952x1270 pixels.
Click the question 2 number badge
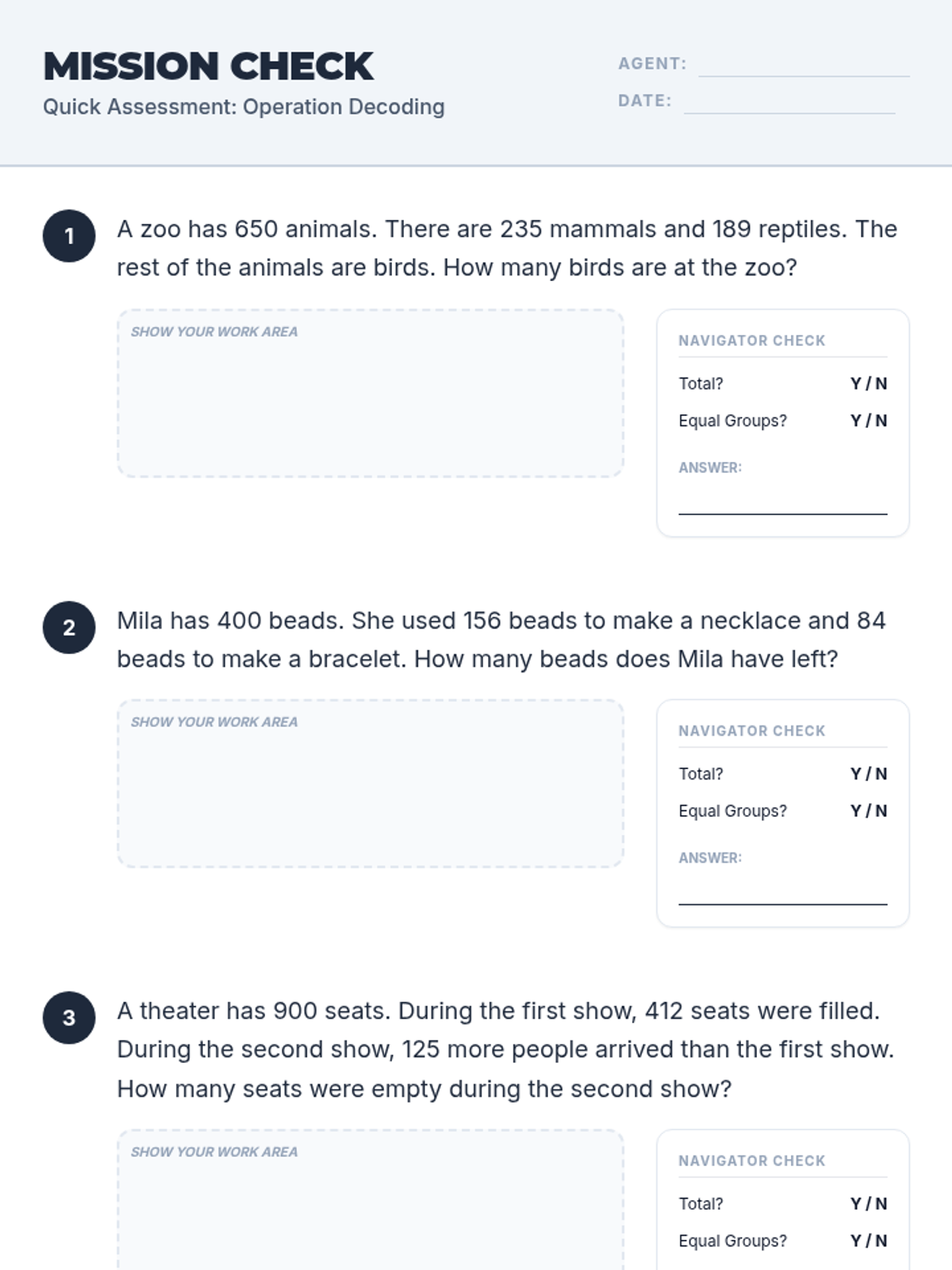click(69, 627)
